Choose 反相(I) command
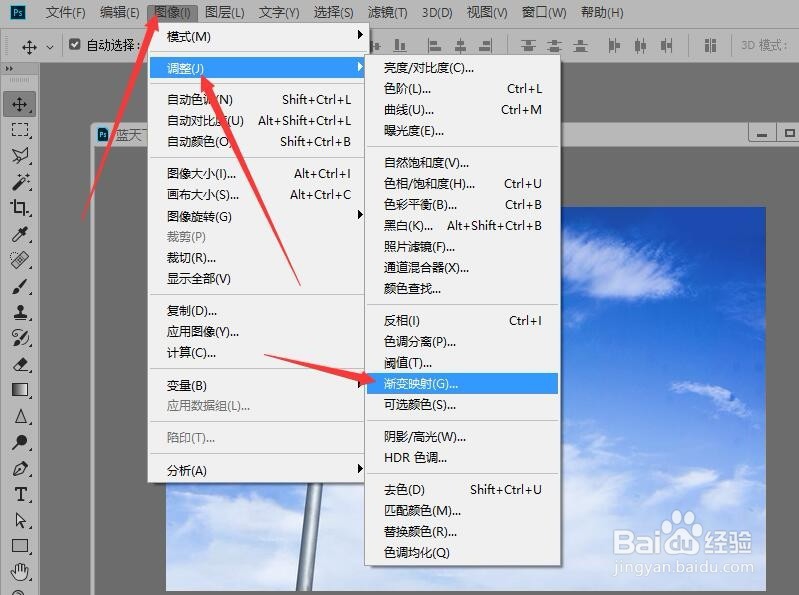 462,320
